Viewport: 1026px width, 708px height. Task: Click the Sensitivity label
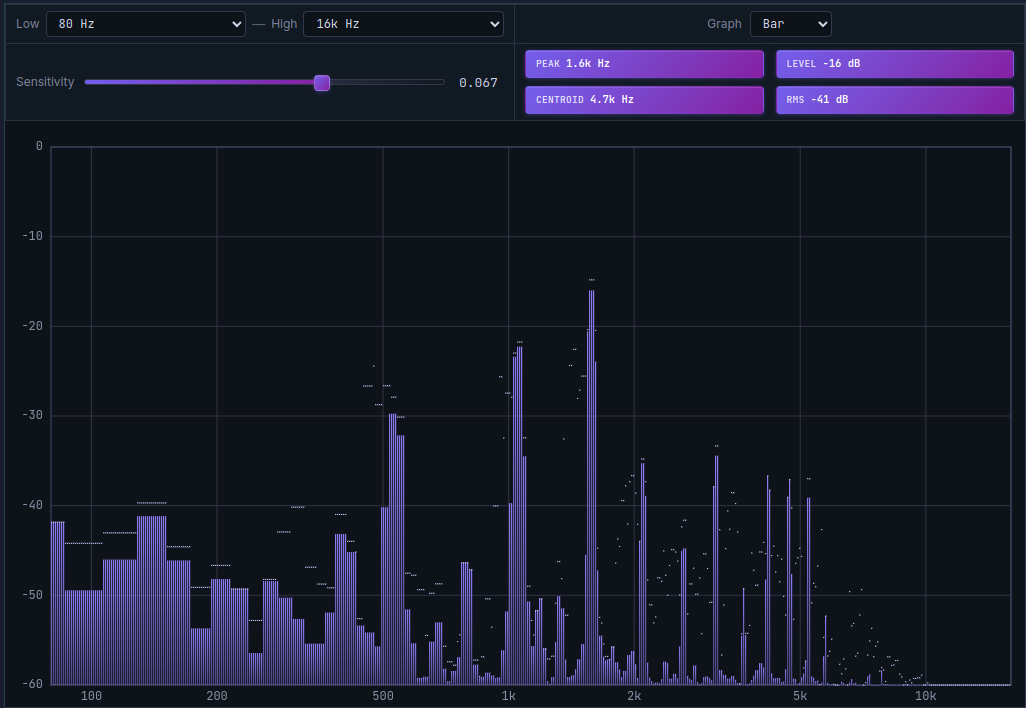(x=45, y=82)
